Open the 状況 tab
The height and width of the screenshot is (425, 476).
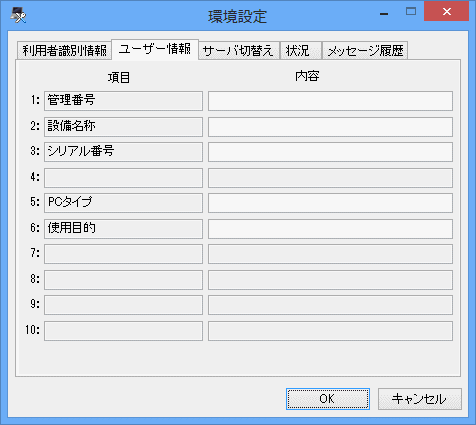(x=300, y=51)
